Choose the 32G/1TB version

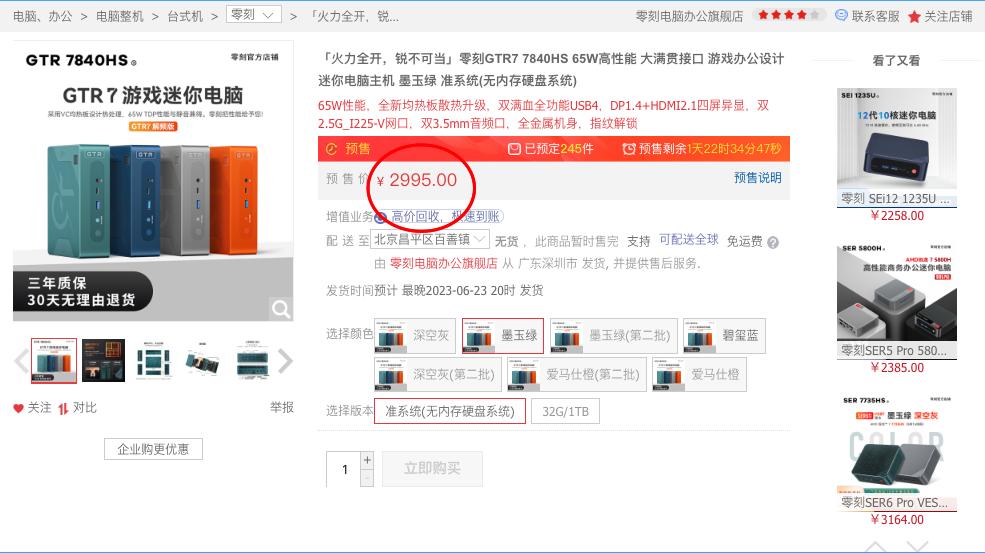565,411
